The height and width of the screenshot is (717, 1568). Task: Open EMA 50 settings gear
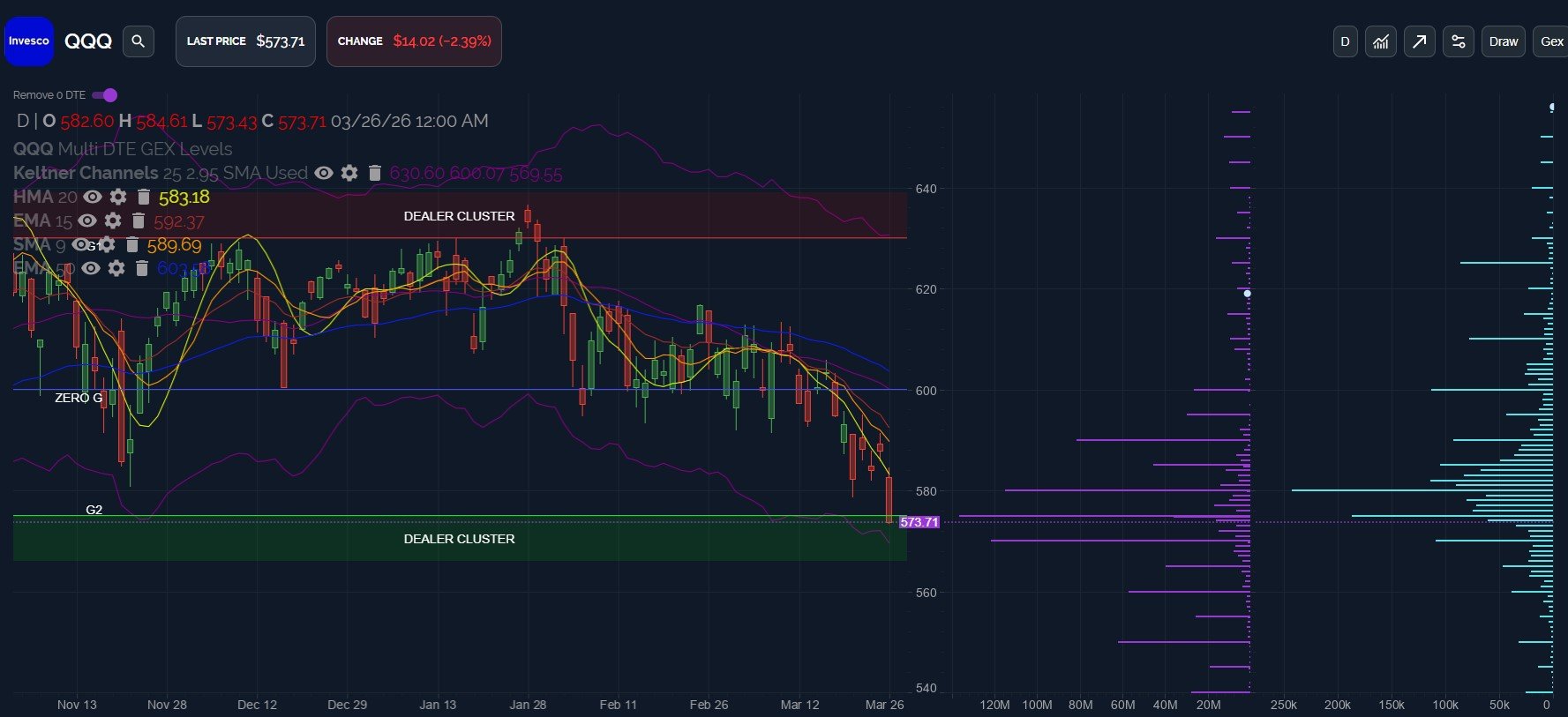(116, 268)
